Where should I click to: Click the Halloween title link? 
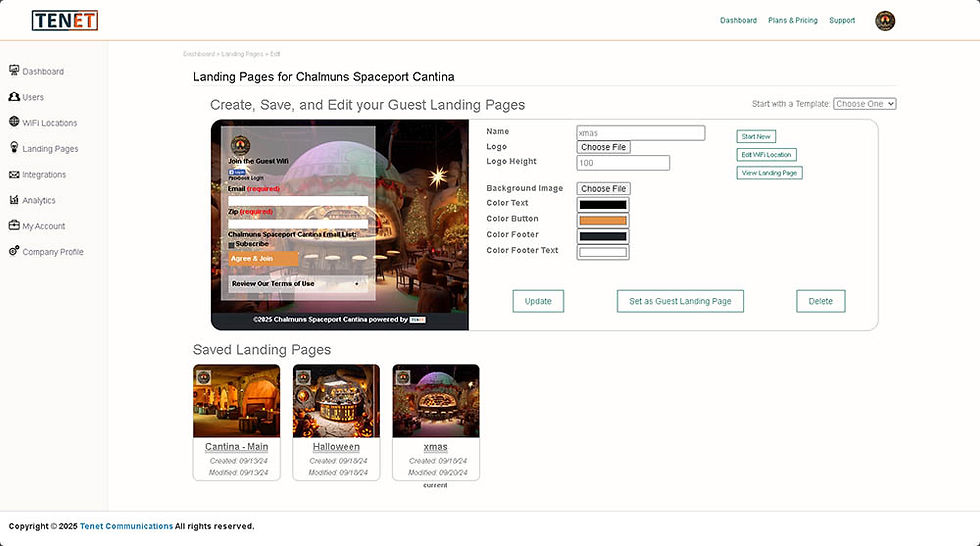coord(336,447)
